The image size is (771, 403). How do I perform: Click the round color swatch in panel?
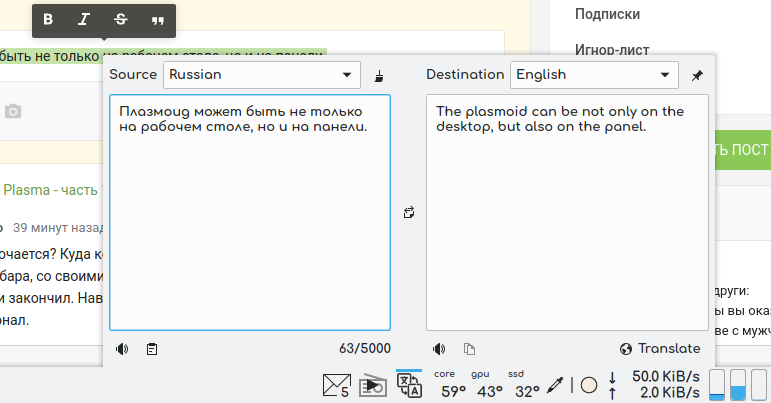point(589,385)
